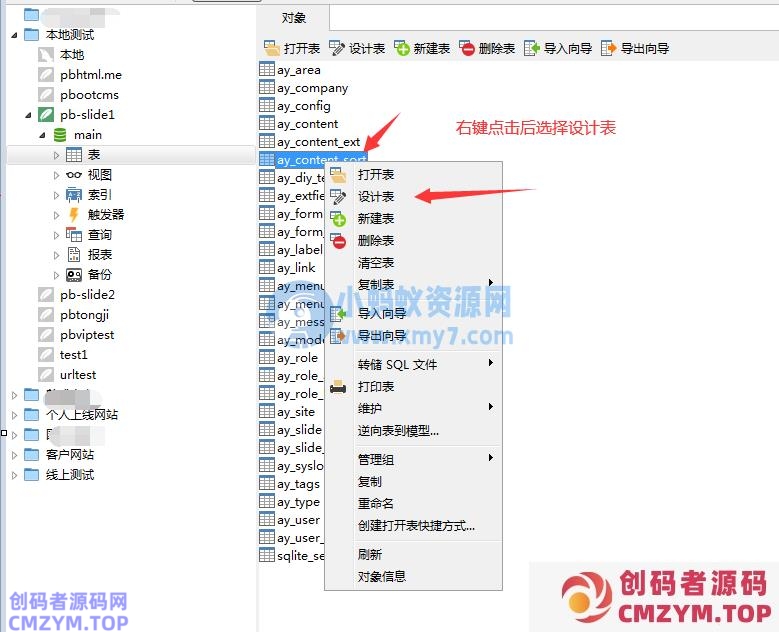Switch to the 对象 tab
This screenshot has height=632, width=779.
pos(293,18)
